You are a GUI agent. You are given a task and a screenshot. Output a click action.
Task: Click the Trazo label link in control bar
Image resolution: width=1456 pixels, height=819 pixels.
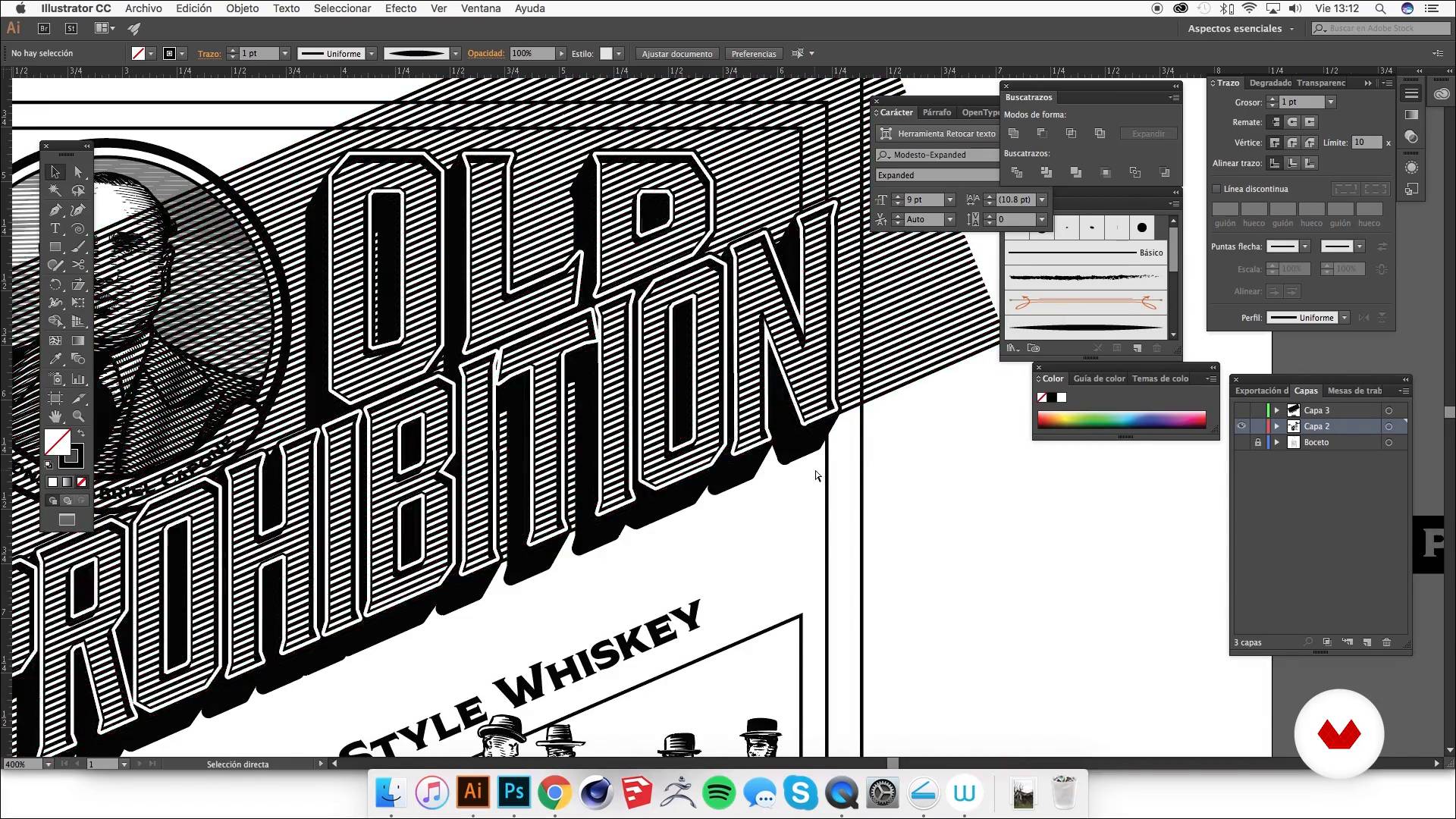209,54
